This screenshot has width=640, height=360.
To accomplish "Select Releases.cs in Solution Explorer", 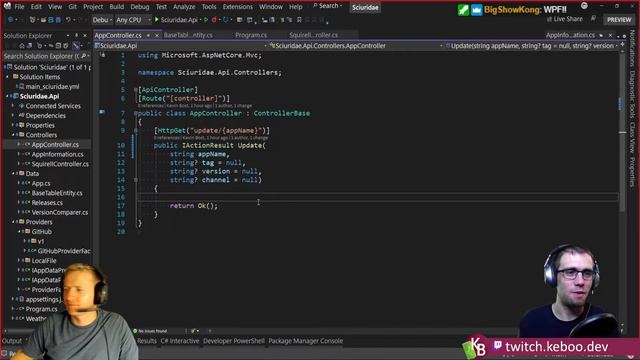I will (47, 203).
